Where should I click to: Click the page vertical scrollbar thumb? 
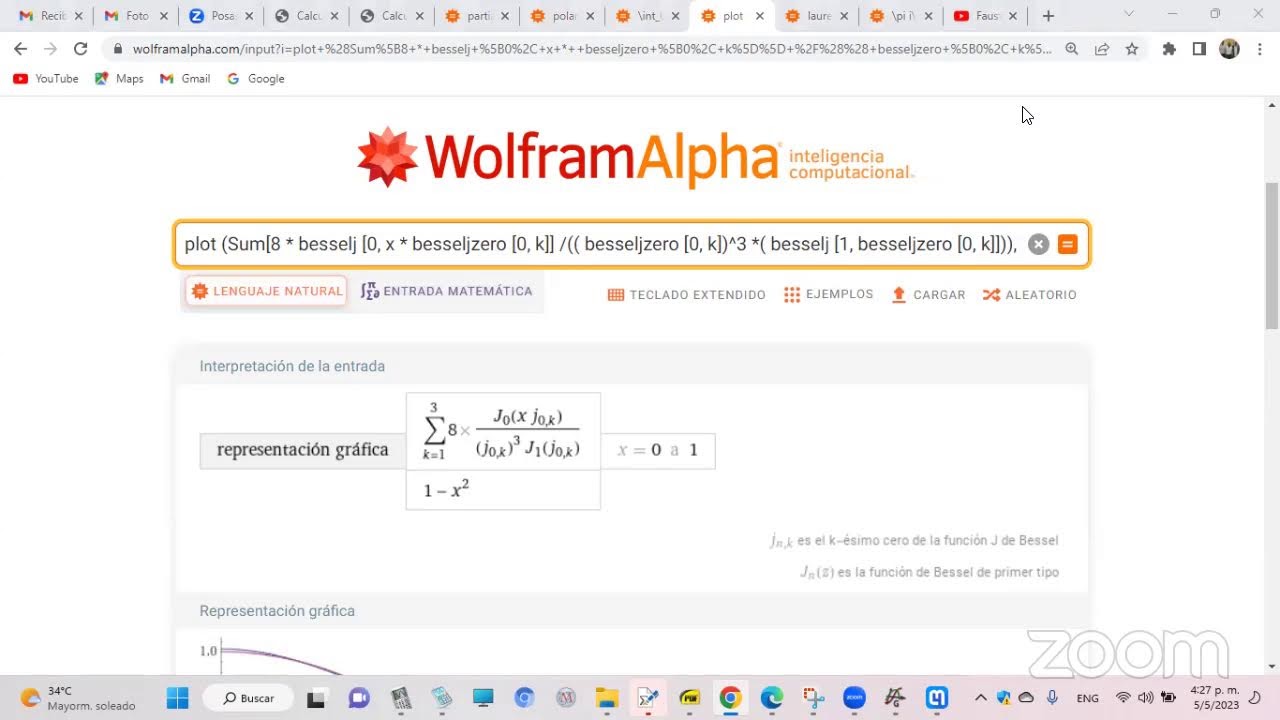pyautogui.click(x=1272, y=255)
